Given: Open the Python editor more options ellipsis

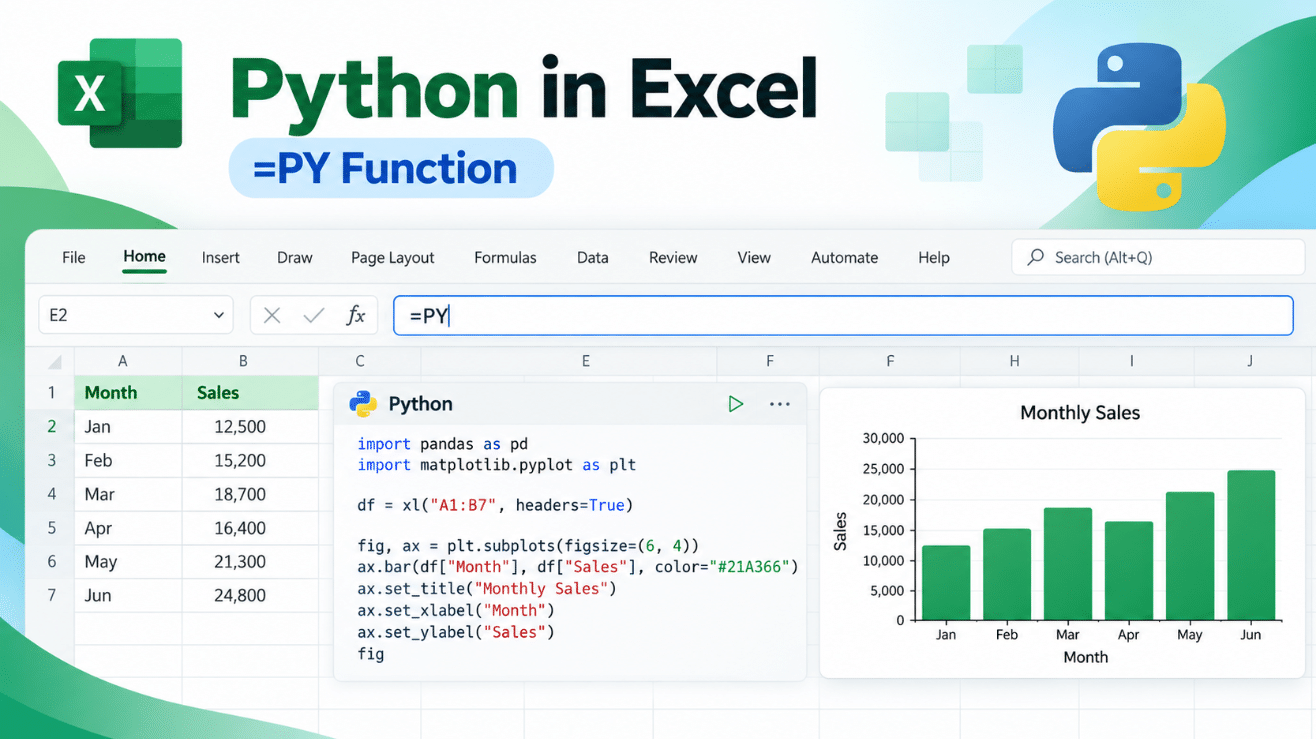Looking at the screenshot, I should click(780, 404).
